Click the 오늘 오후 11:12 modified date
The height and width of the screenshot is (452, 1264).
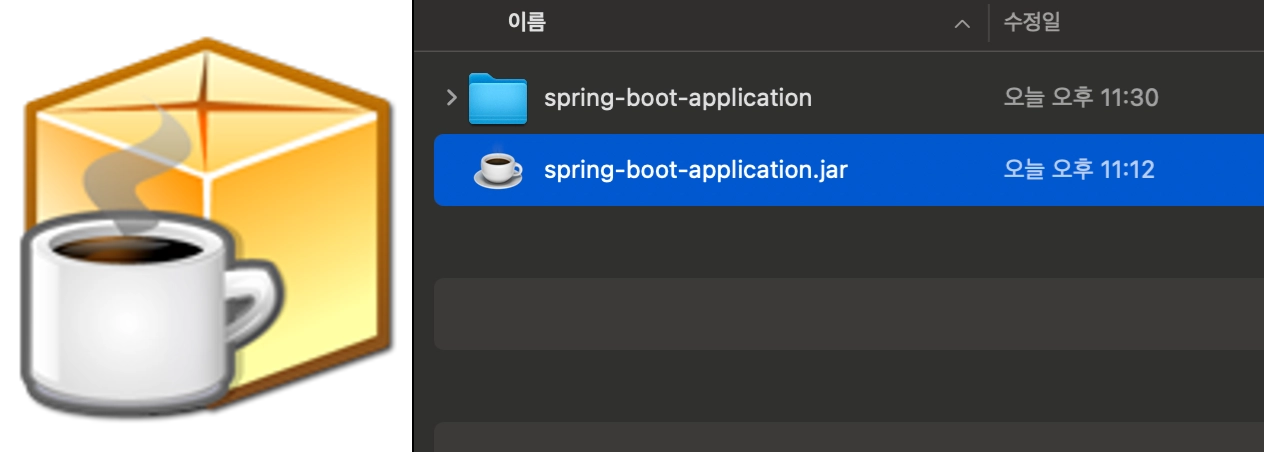1079,170
